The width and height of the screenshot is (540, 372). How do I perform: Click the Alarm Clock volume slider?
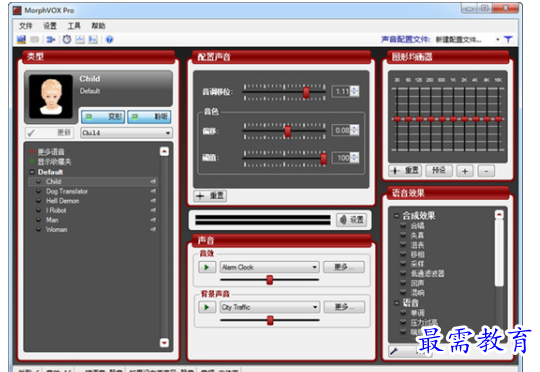tap(270, 280)
